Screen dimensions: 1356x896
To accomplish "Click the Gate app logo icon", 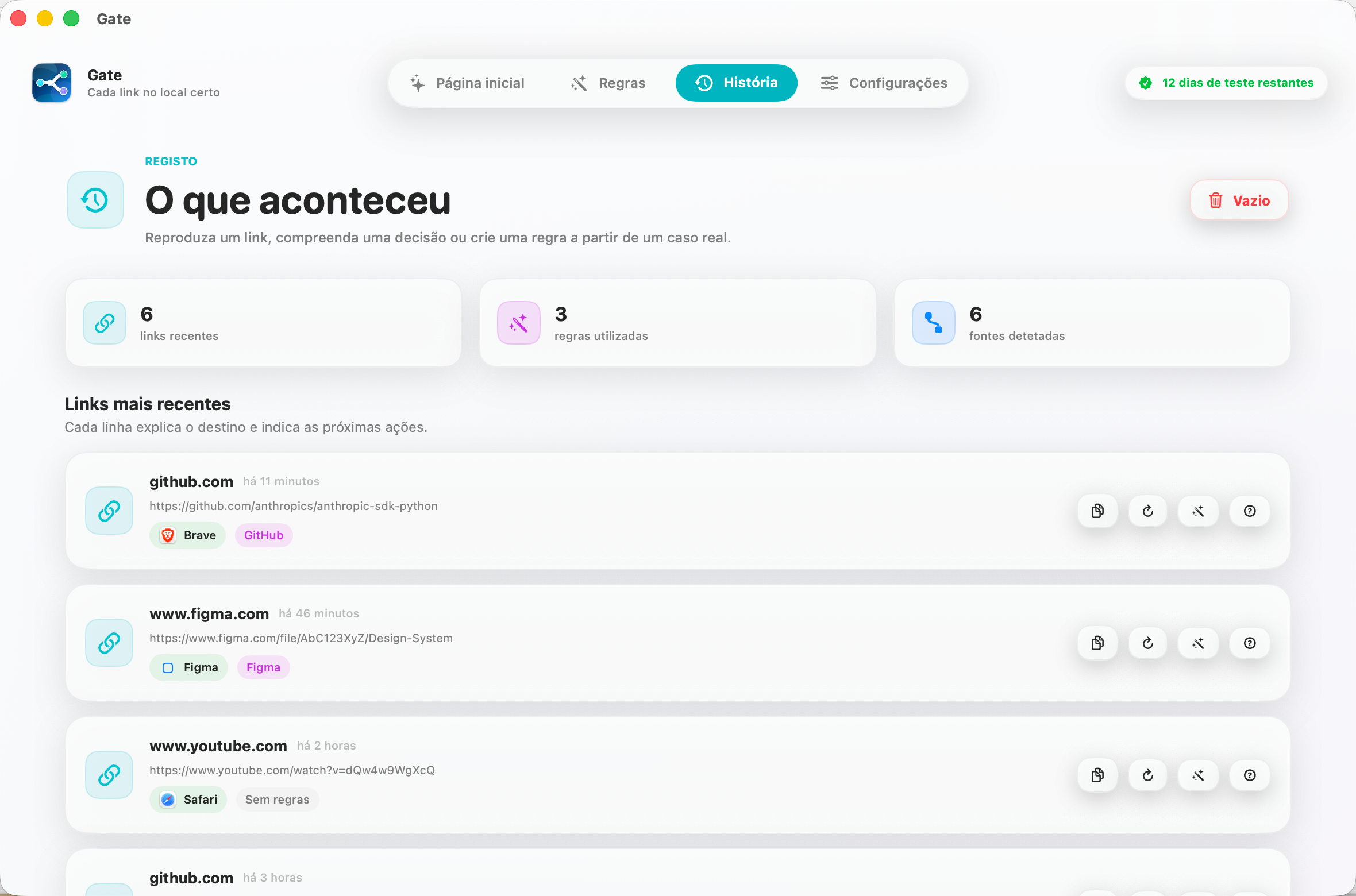I will [x=52, y=83].
